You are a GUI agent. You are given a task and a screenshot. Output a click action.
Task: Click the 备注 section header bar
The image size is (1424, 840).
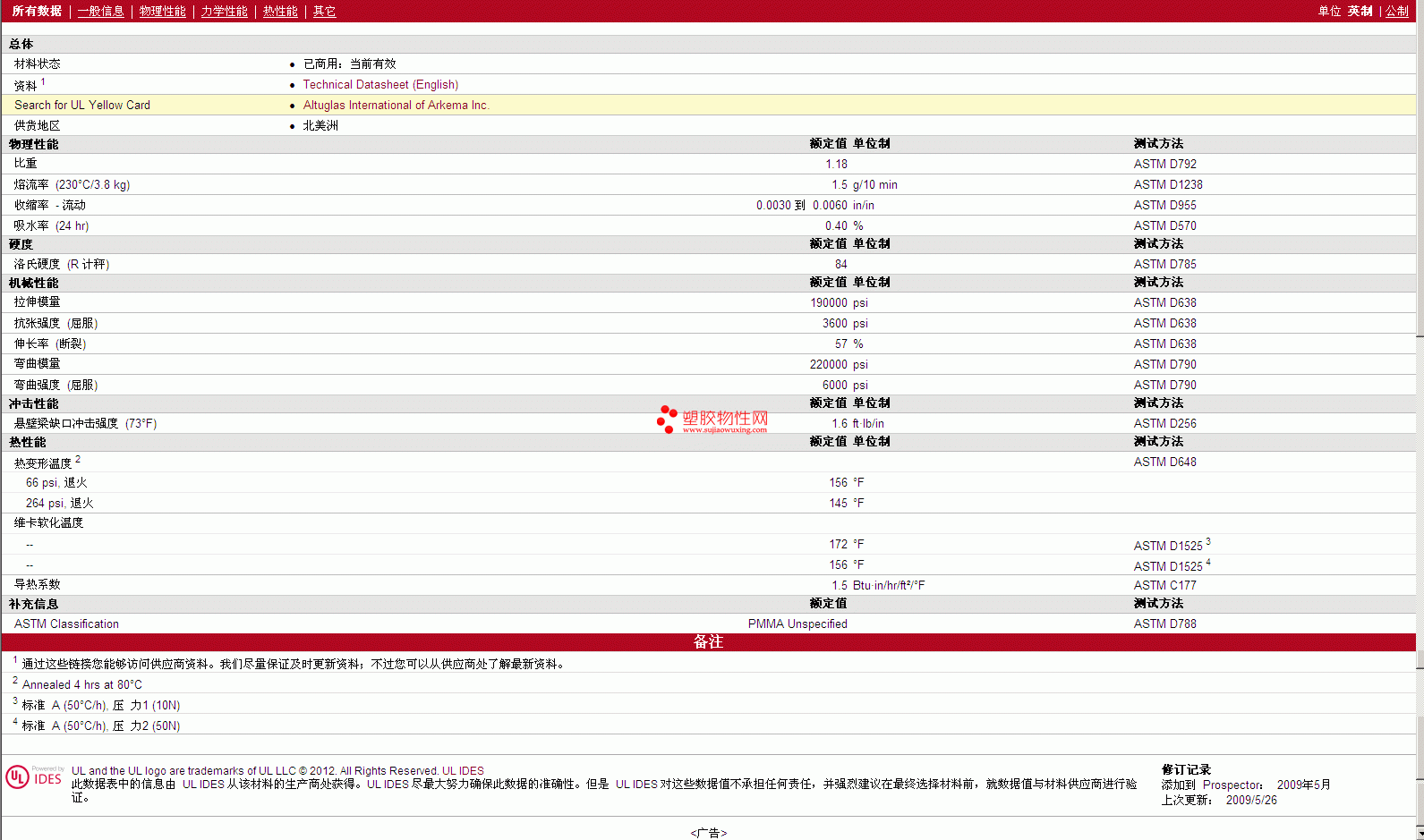708,641
